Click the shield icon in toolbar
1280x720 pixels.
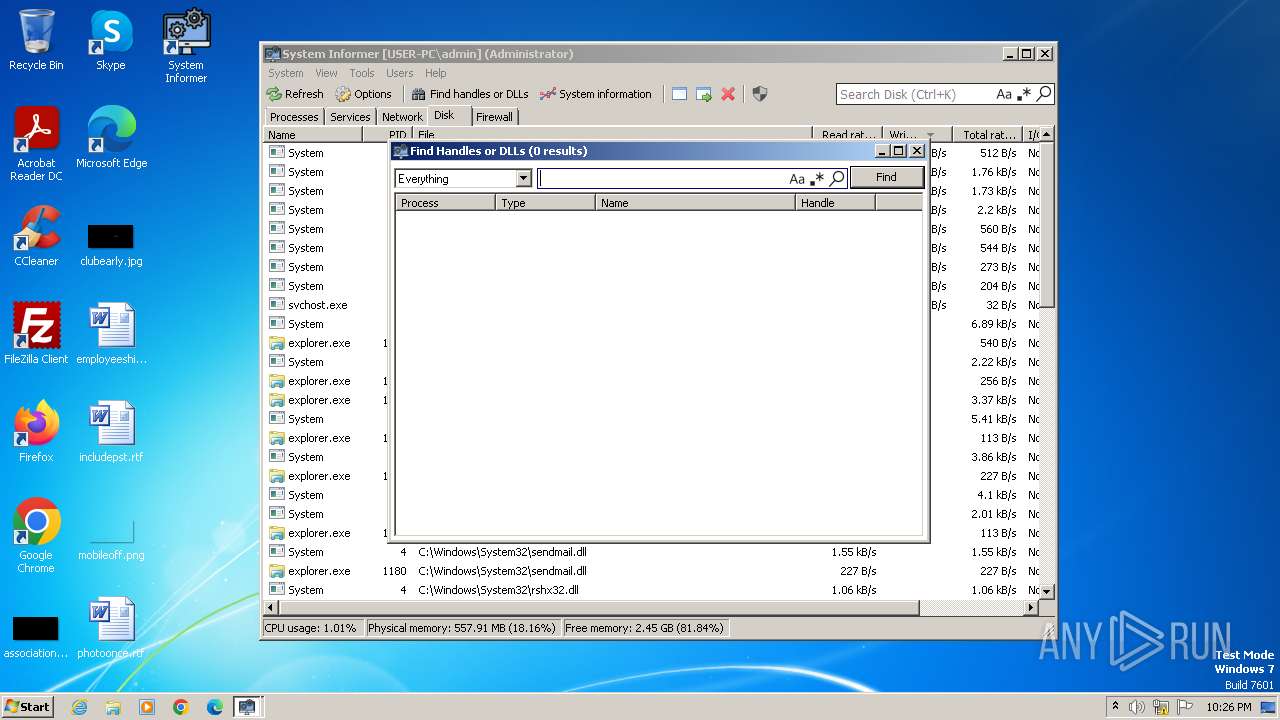point(760,94)
